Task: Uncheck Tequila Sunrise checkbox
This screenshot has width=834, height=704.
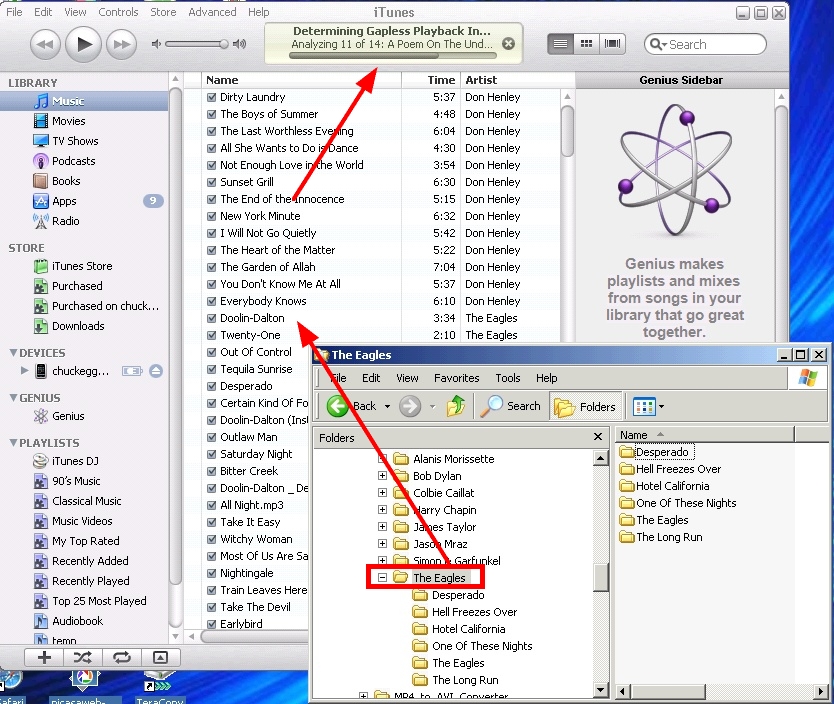Action: point(211,370)
